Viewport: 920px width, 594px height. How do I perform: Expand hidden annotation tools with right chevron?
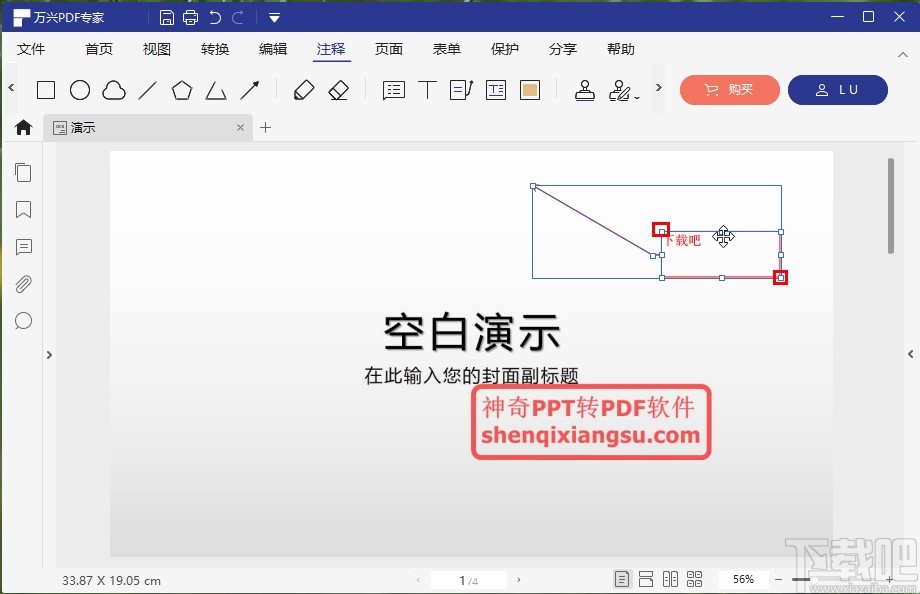click(658, 89)
